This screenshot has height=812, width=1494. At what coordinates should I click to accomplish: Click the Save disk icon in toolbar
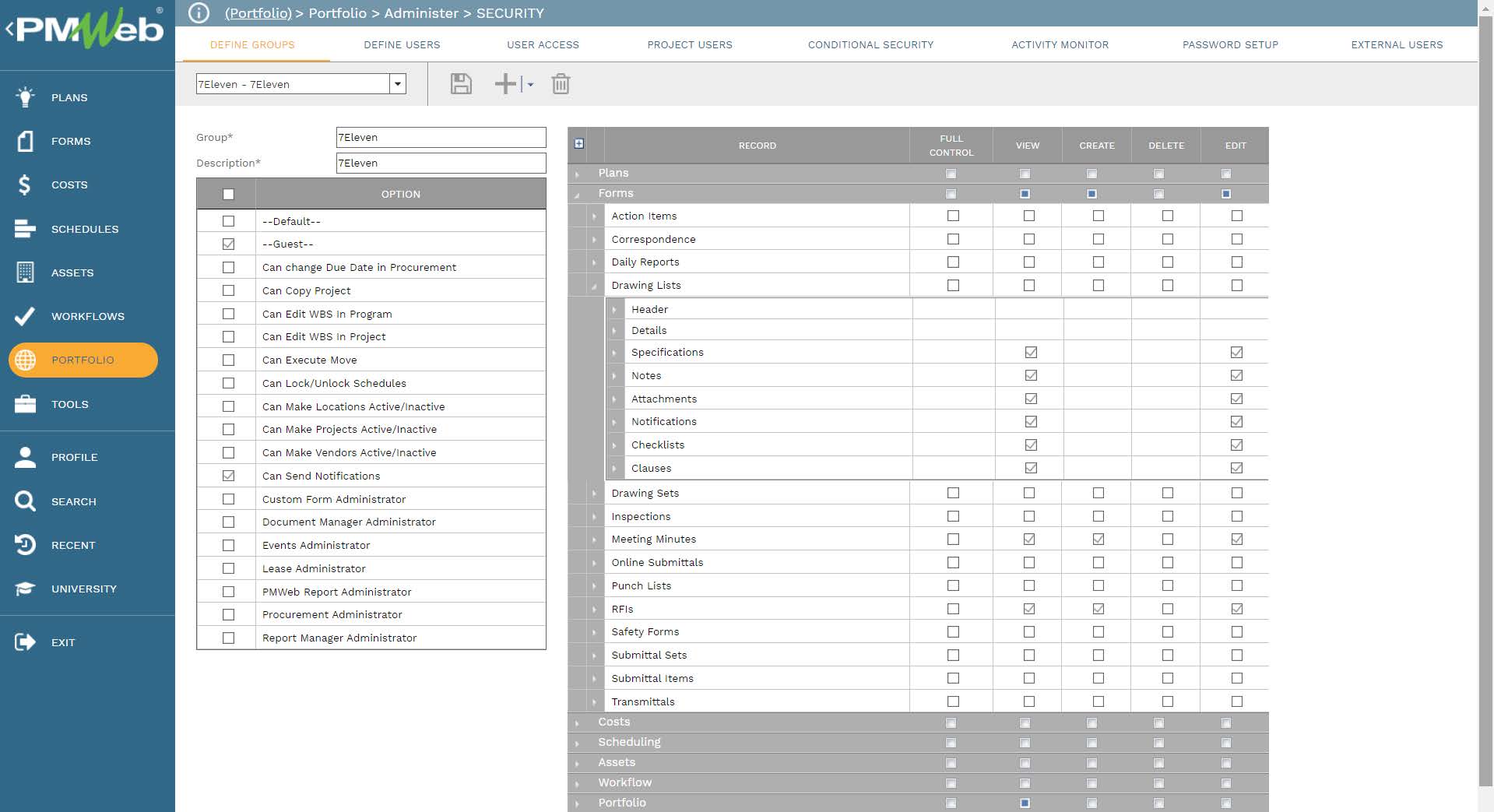click(x=461, y=84)
